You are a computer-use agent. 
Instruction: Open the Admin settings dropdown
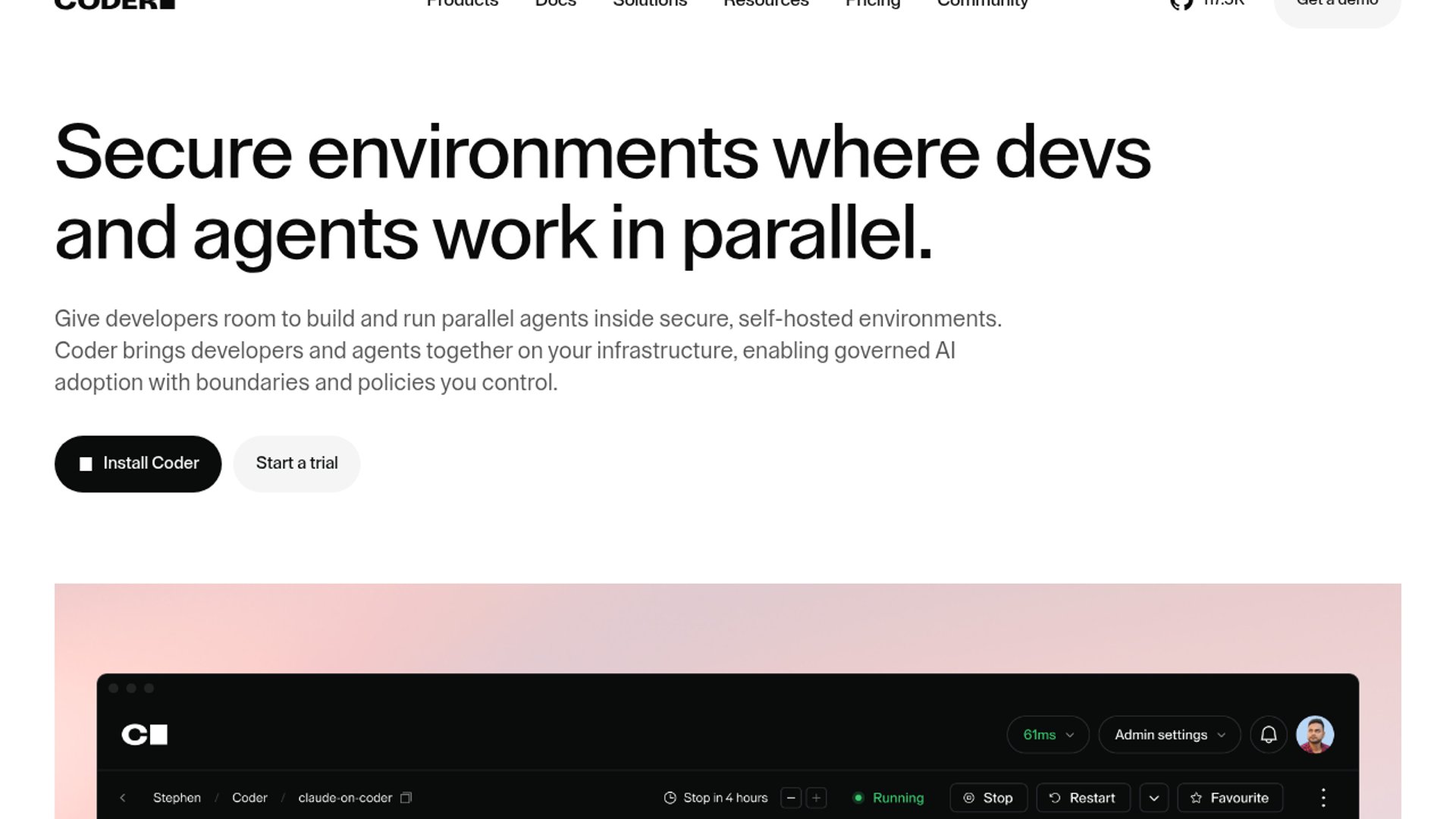(x=1169, y=735)
